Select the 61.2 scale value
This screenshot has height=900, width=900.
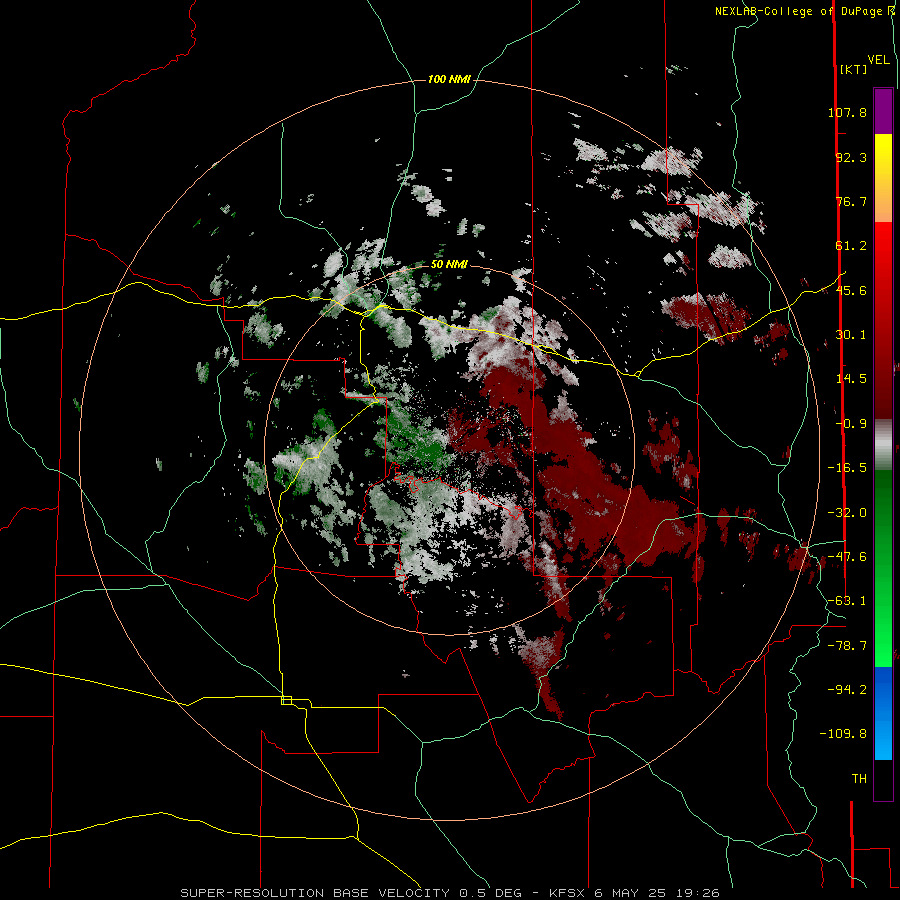[x=851, y=246]
